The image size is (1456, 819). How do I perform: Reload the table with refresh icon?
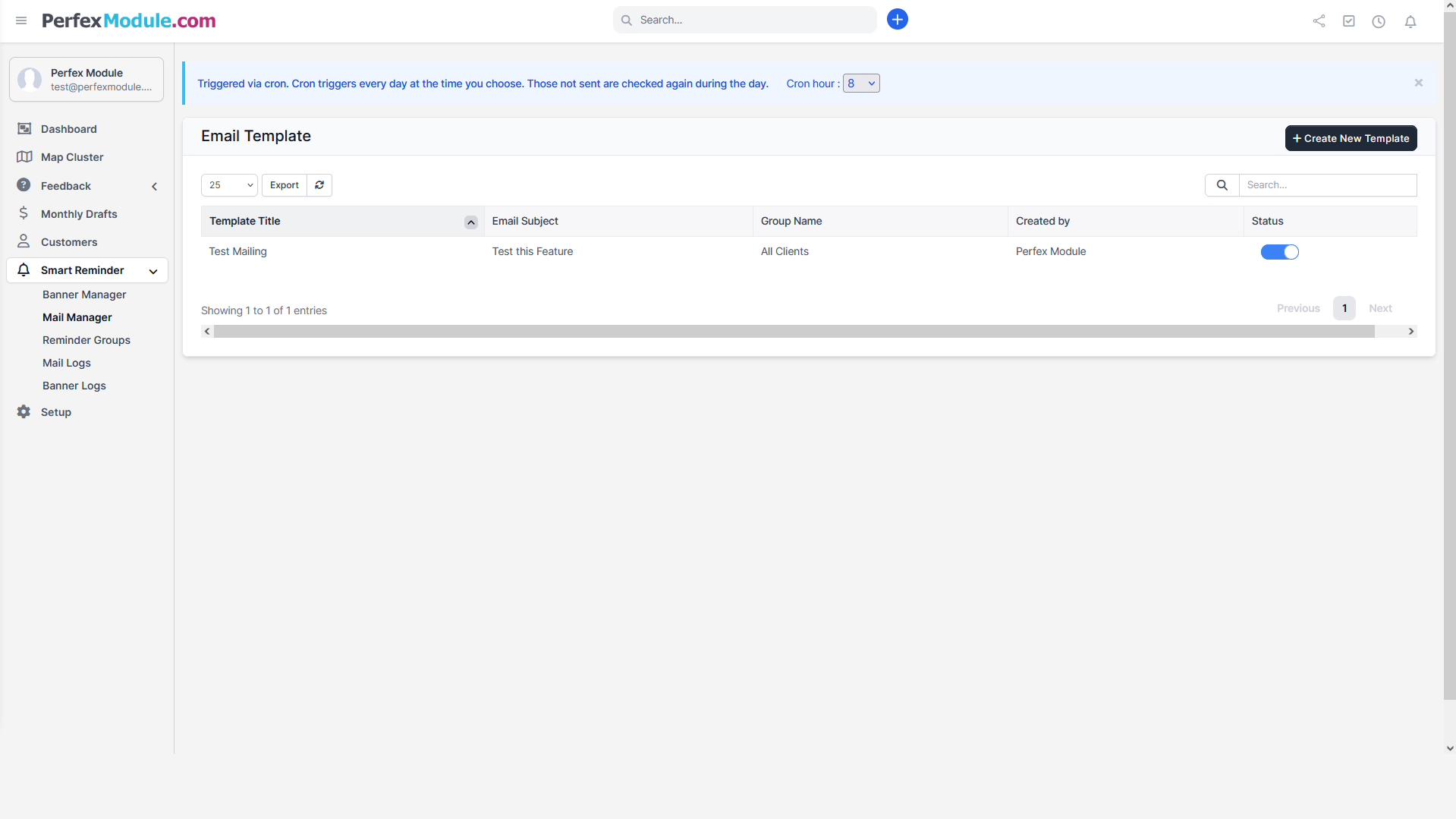click(x=319, y=185)
